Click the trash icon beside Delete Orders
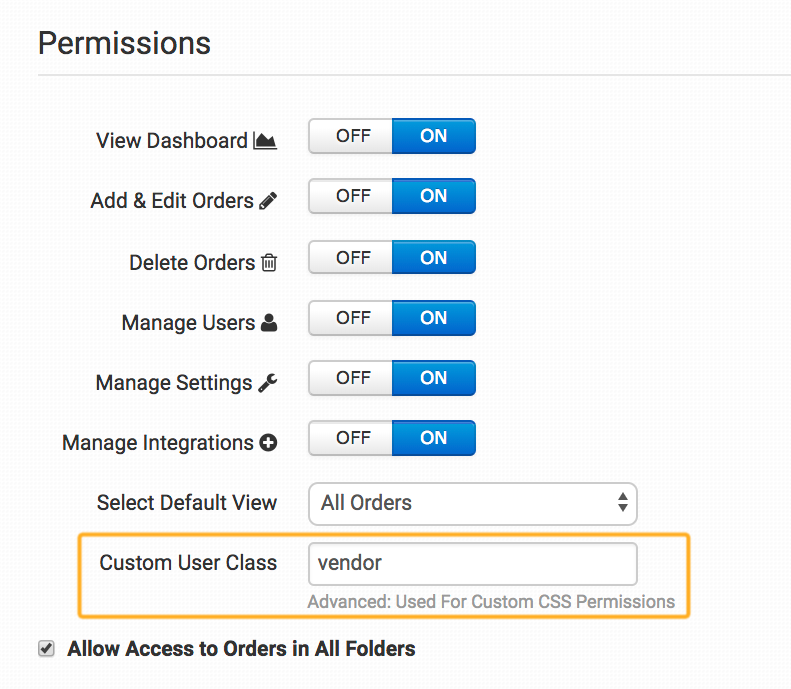 pos(269,263)
